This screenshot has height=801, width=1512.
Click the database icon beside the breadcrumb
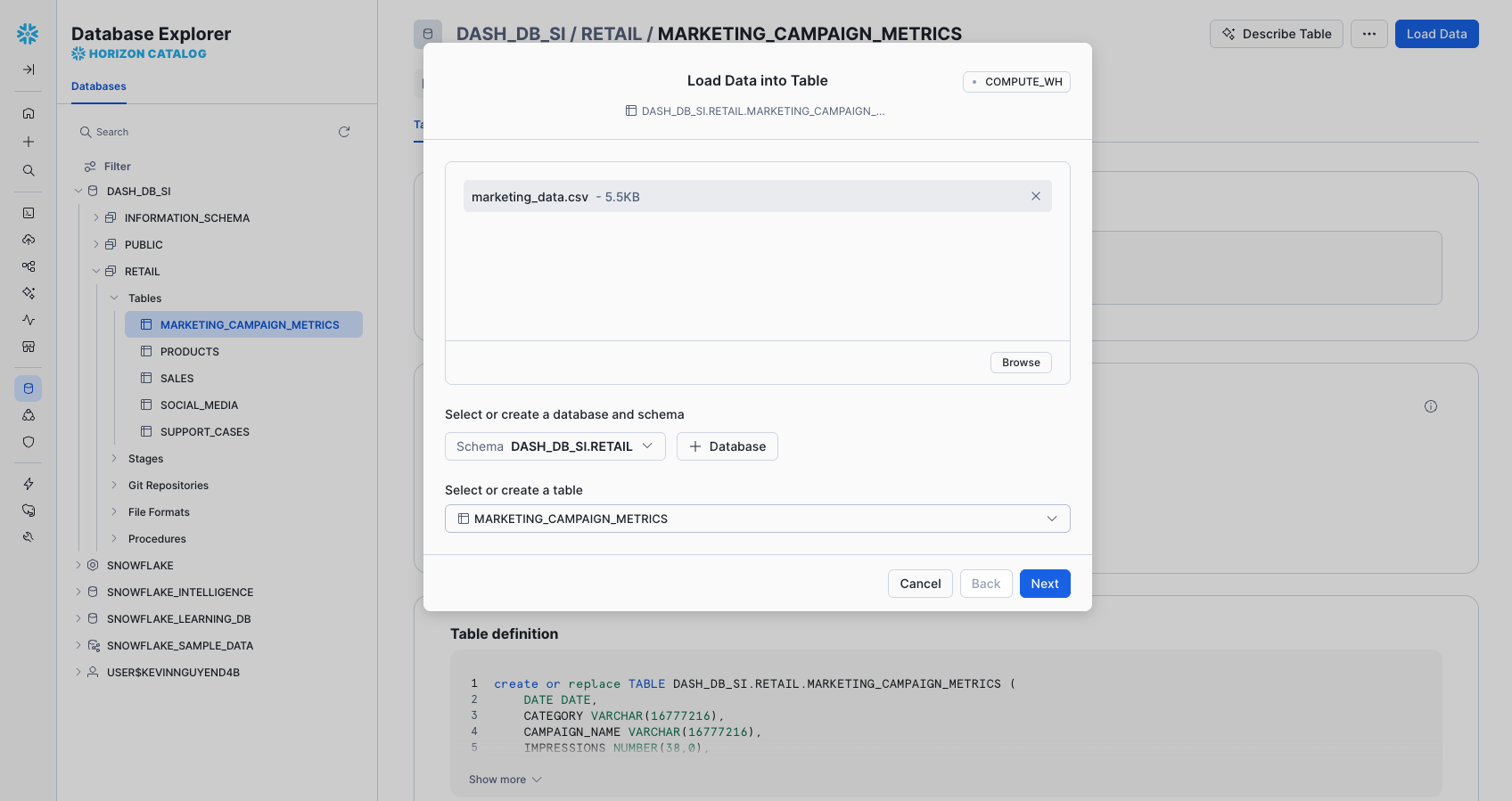[428, 34]
